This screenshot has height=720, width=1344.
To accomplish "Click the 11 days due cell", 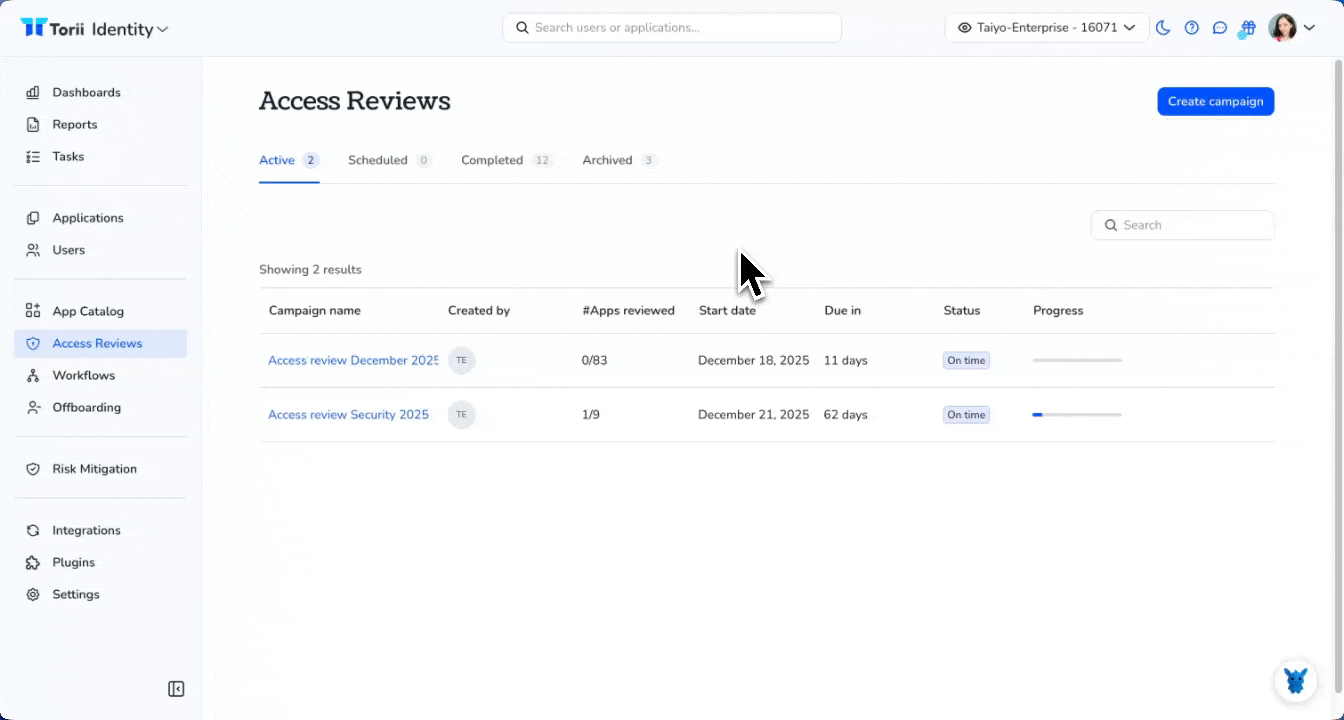I will [x=846, y=360].
